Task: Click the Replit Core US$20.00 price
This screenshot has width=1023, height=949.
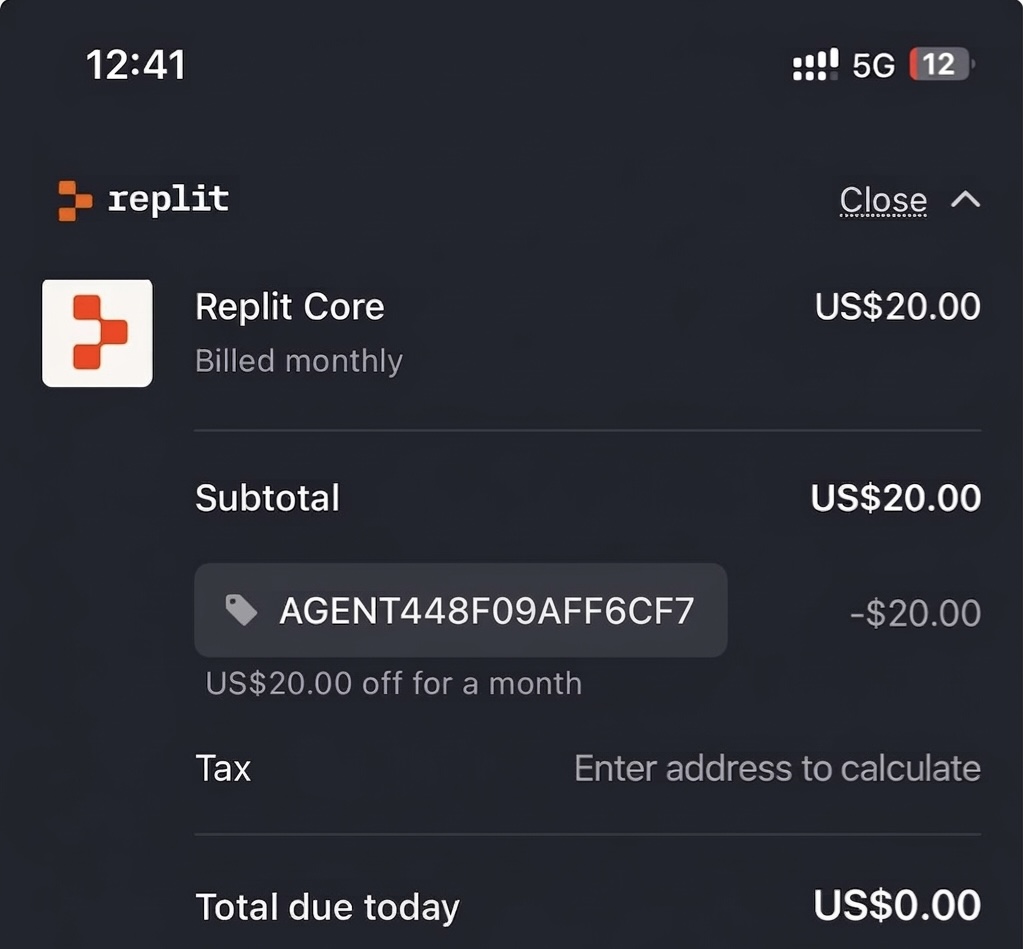Action: pos(897,306)
